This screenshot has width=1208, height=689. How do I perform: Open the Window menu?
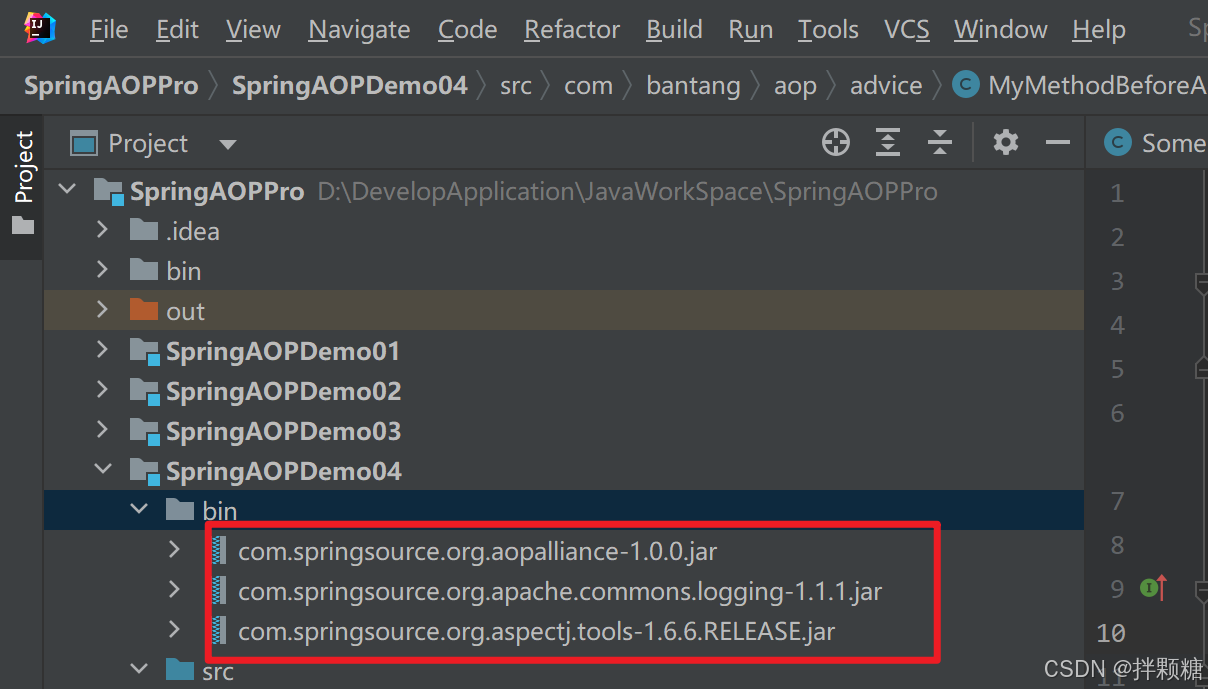[1001, 30]
